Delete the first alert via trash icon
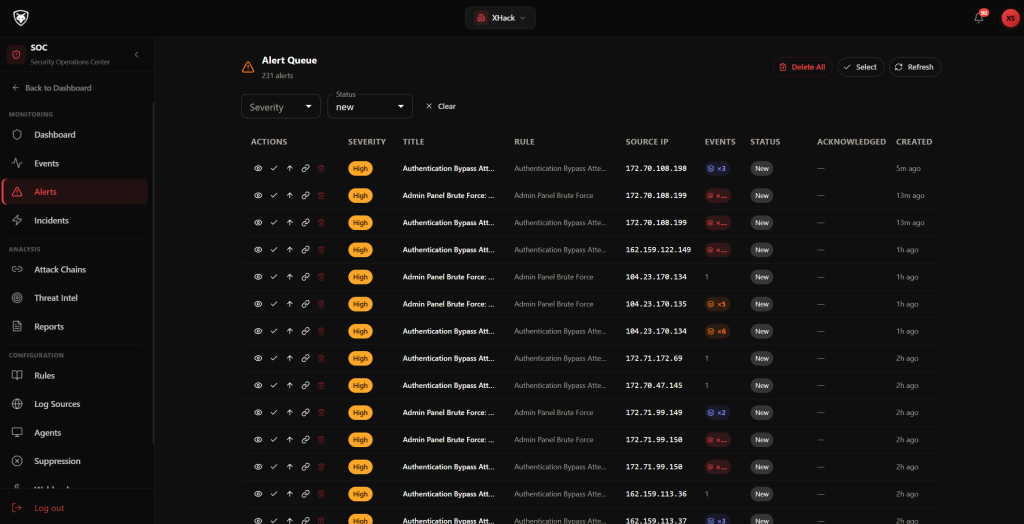 click(x=321, y=168)
